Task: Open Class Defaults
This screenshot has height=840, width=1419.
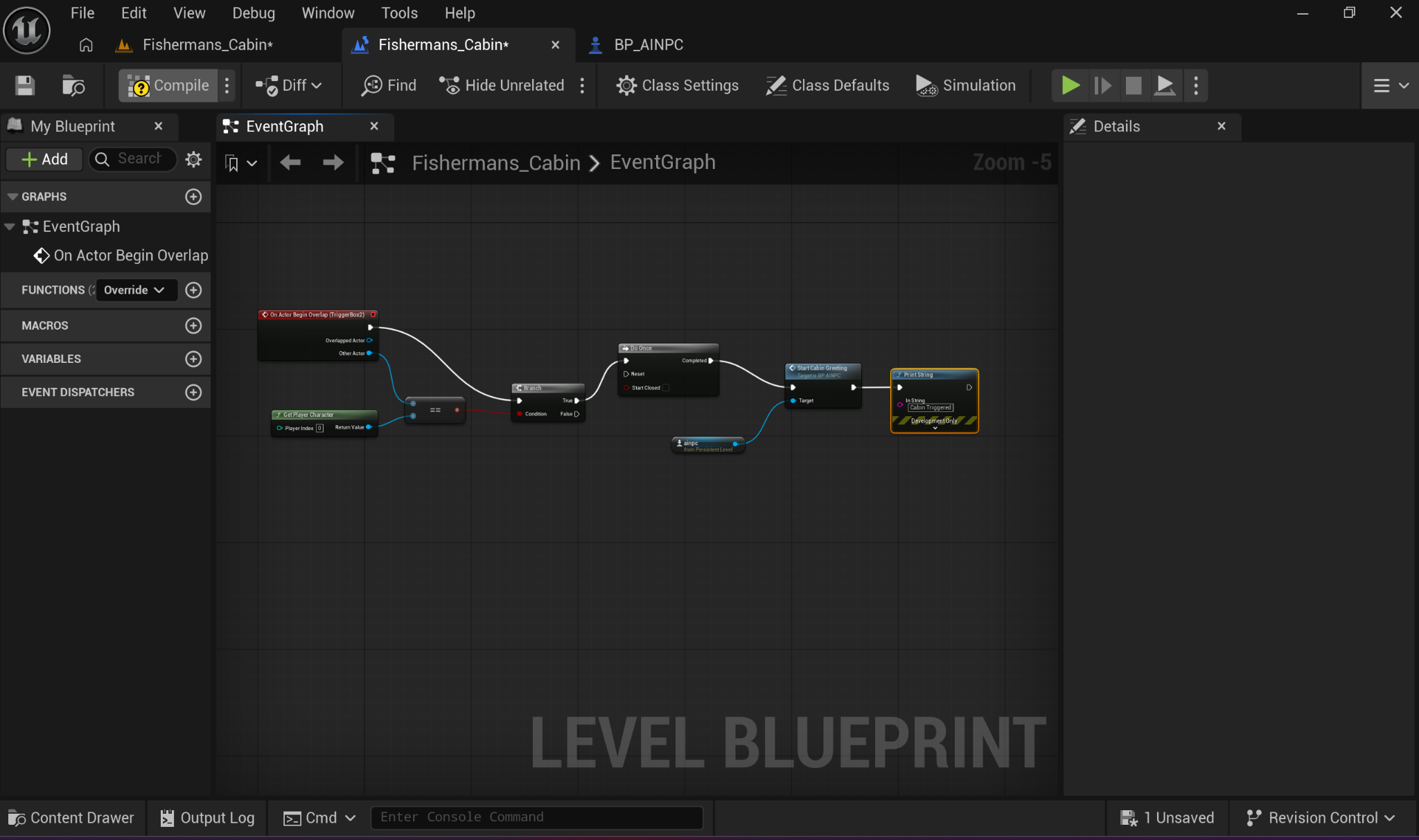Action: tap(828, 85)
